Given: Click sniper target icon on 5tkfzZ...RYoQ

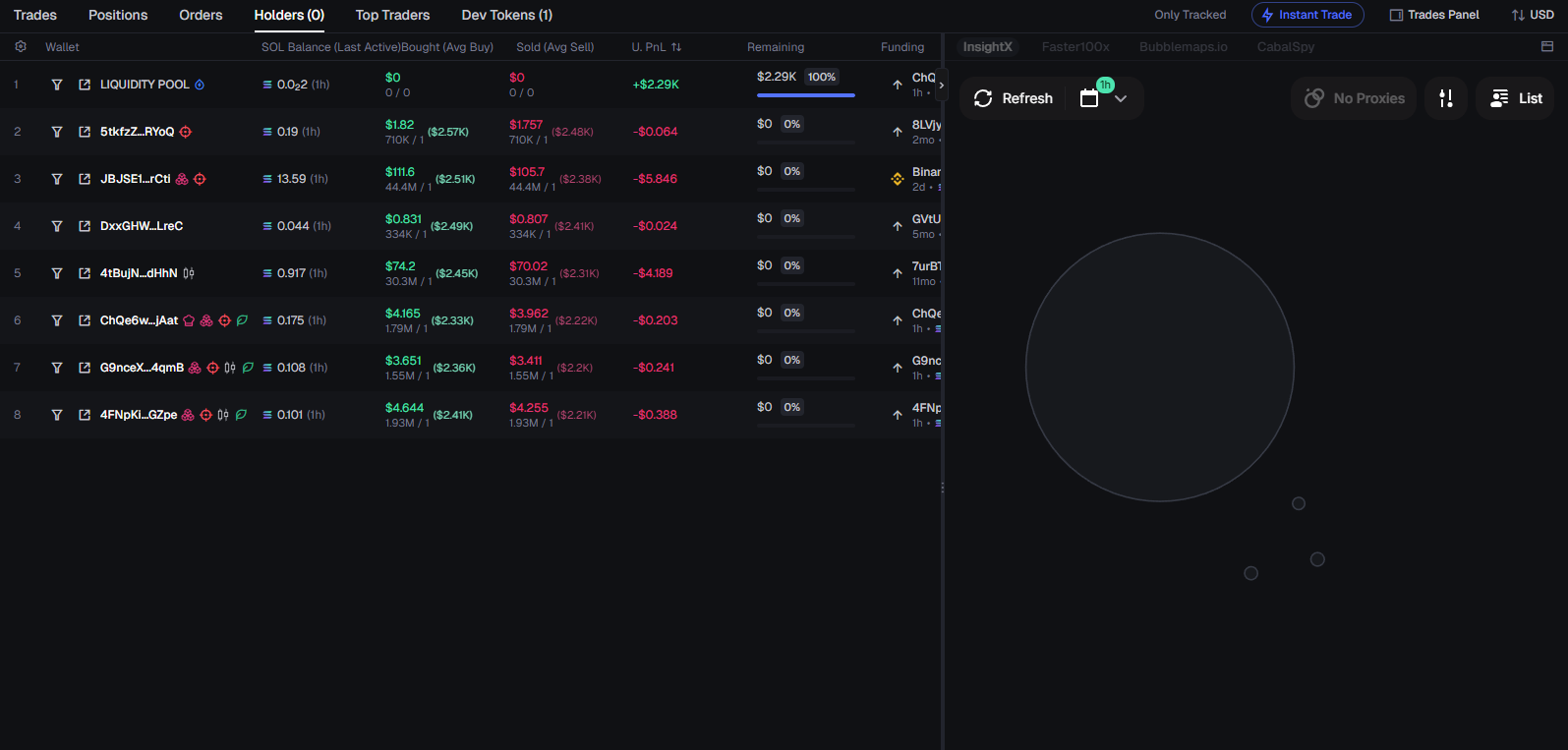Looking at the screenshot, I should (186, 132).
